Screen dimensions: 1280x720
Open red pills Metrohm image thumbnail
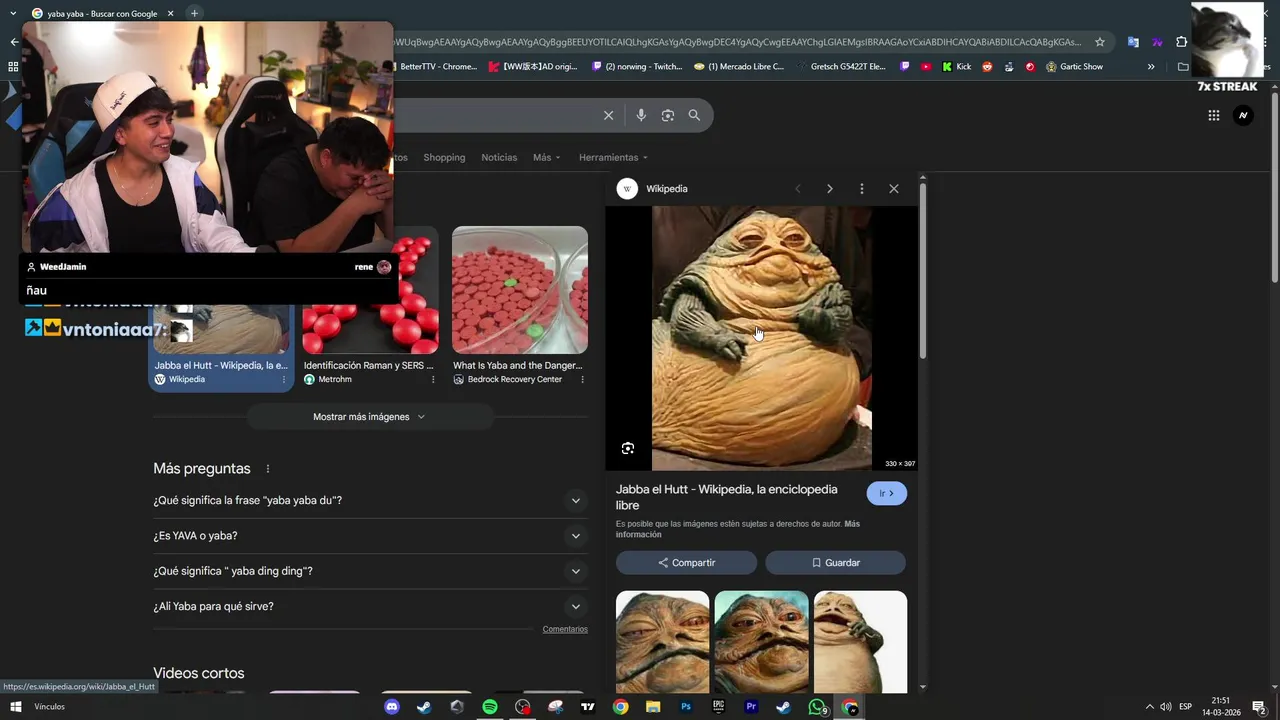pos(370,290)
